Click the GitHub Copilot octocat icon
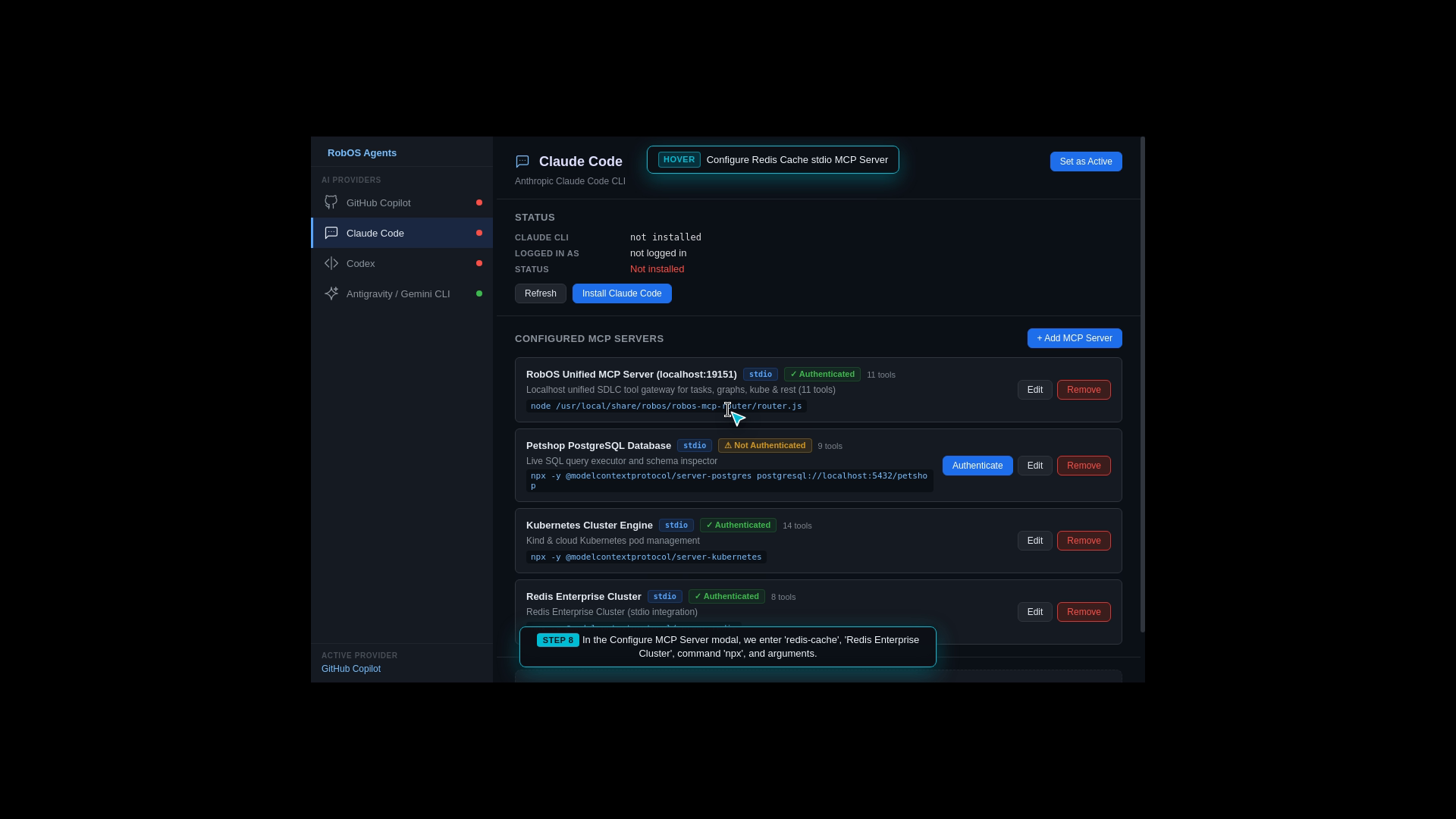 331,202
